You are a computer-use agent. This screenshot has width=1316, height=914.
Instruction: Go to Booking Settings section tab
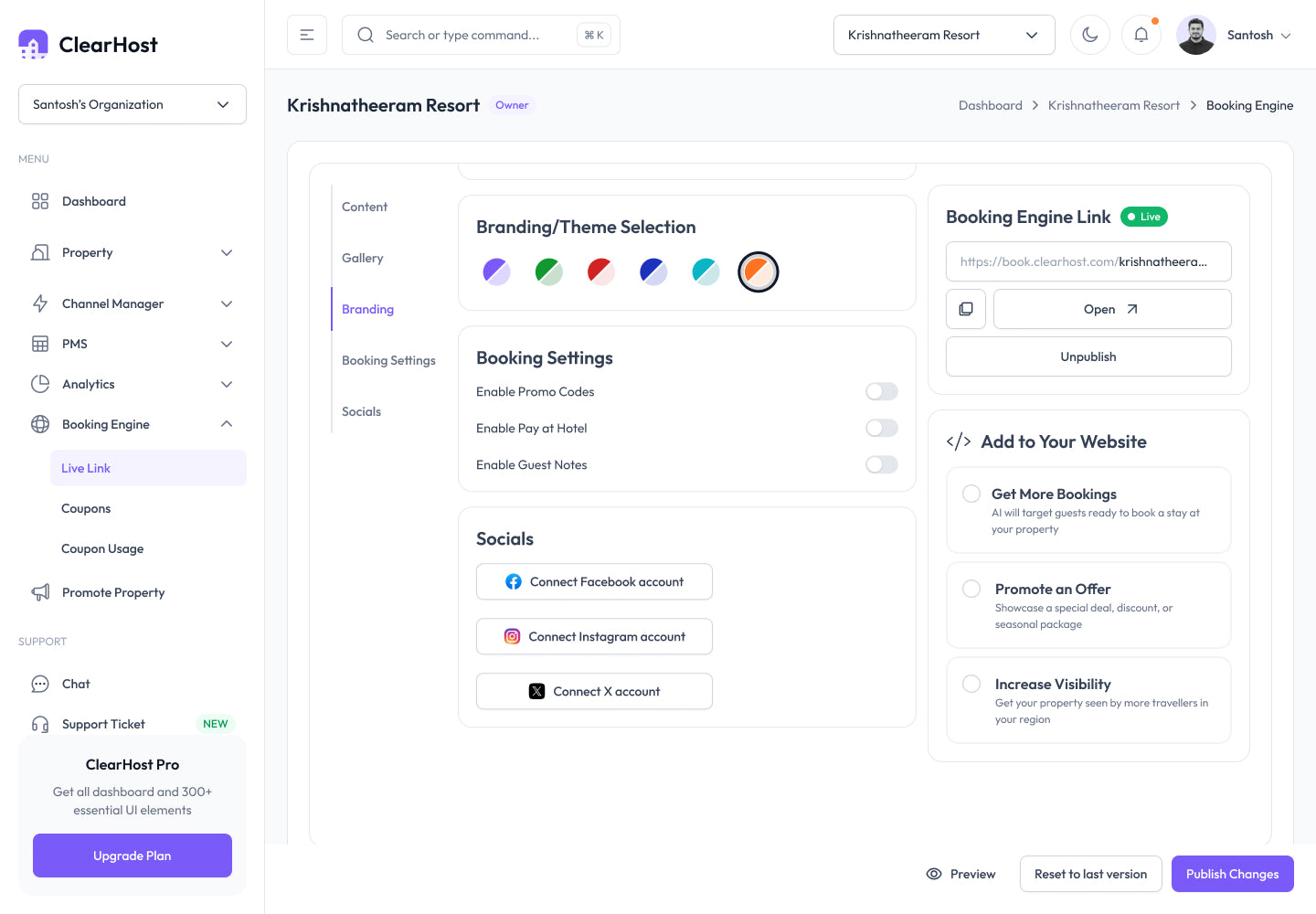(388, 360)
